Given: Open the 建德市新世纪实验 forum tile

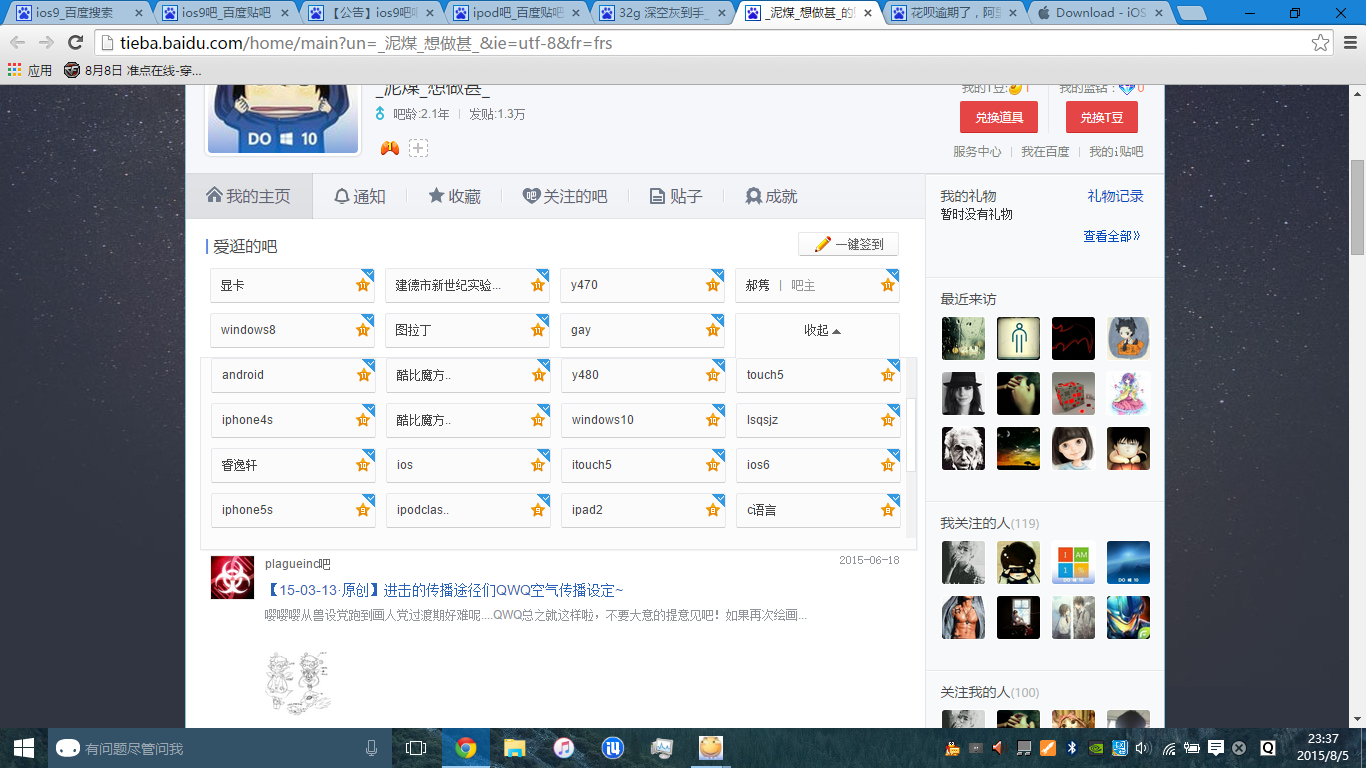Looking at the screenshot, I should [x=468, y=285].
